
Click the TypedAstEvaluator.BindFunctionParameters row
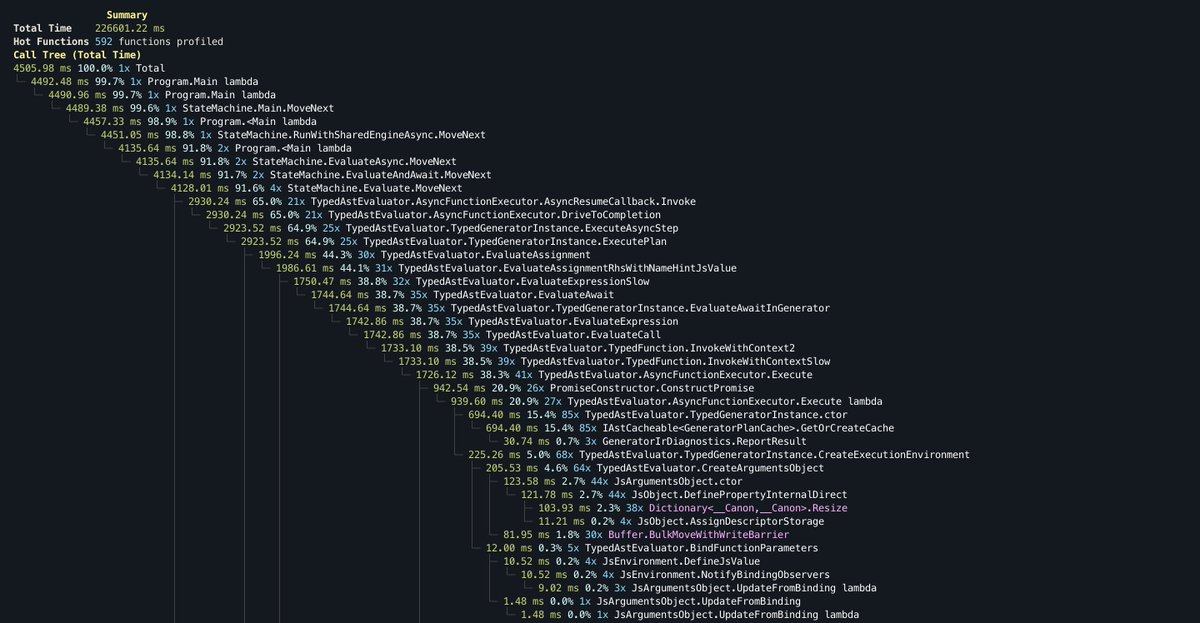[x=652, y=546]
